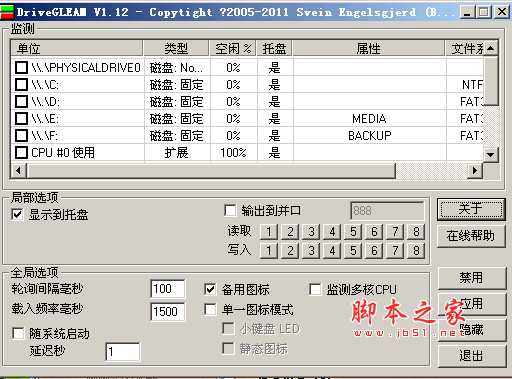Enable 随系统启动 checkbox
512x379 pixels.
[x=18, y=333]
